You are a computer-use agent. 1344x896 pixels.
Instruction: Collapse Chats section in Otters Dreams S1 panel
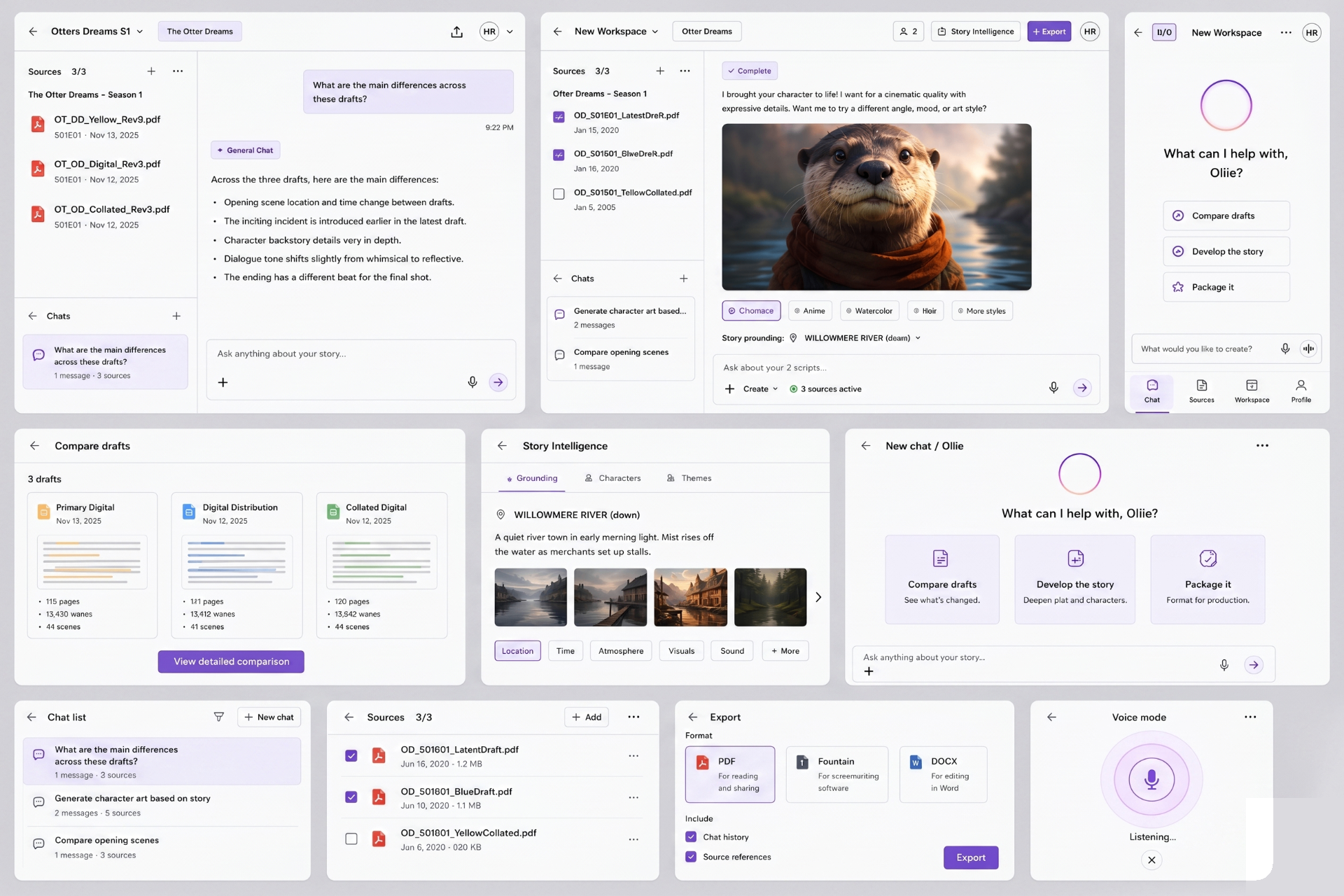(32, 316)
